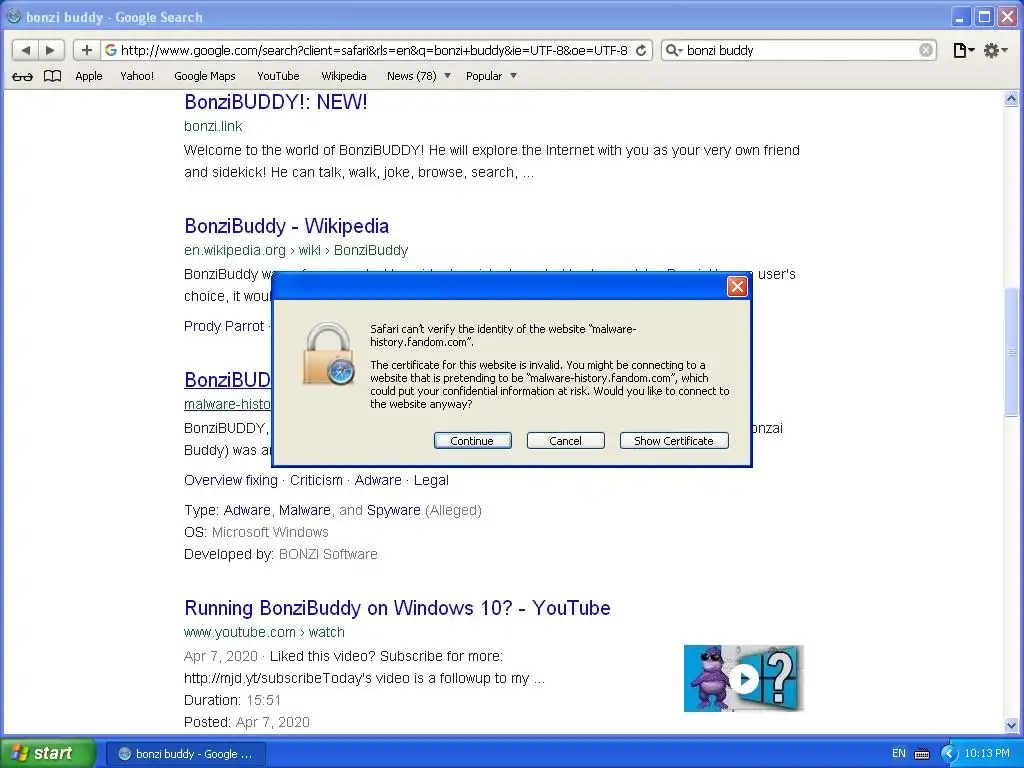This screenshot has height=768, width=1024.
Task: Click the page scrollbar up arrow
Action: [x=1011, y=99]
